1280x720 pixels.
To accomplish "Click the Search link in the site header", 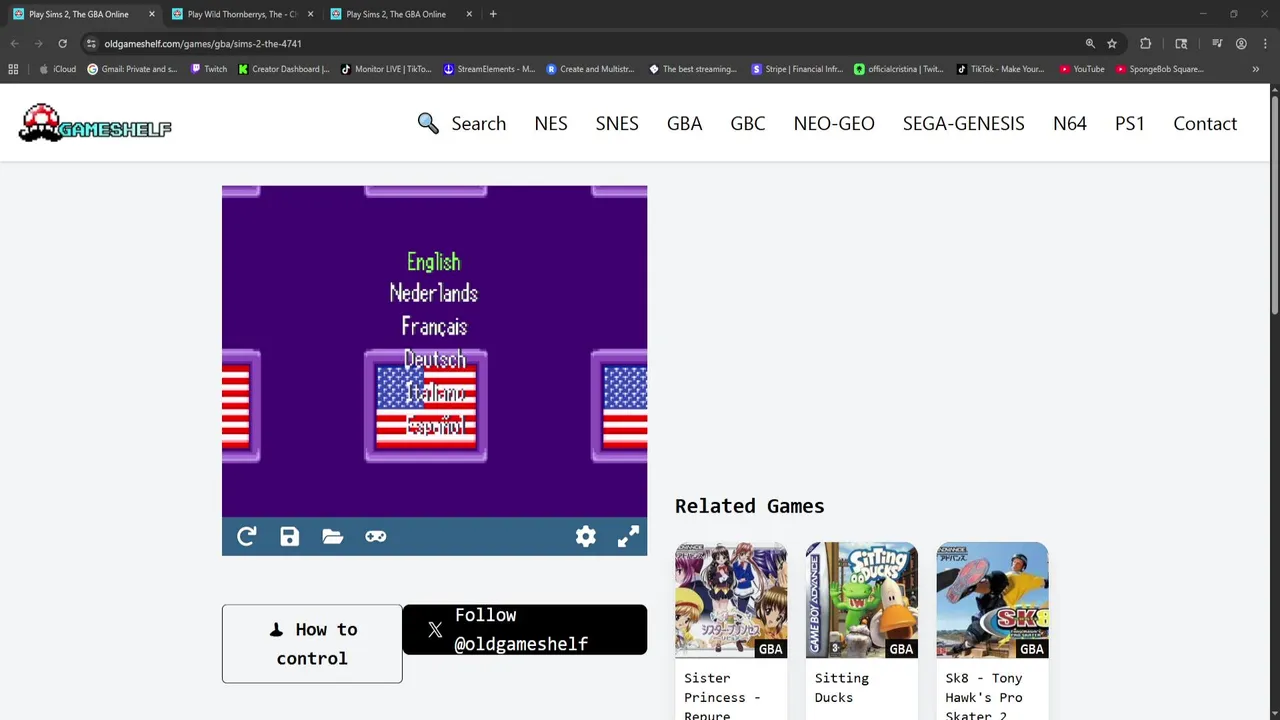I will point(462,123).
